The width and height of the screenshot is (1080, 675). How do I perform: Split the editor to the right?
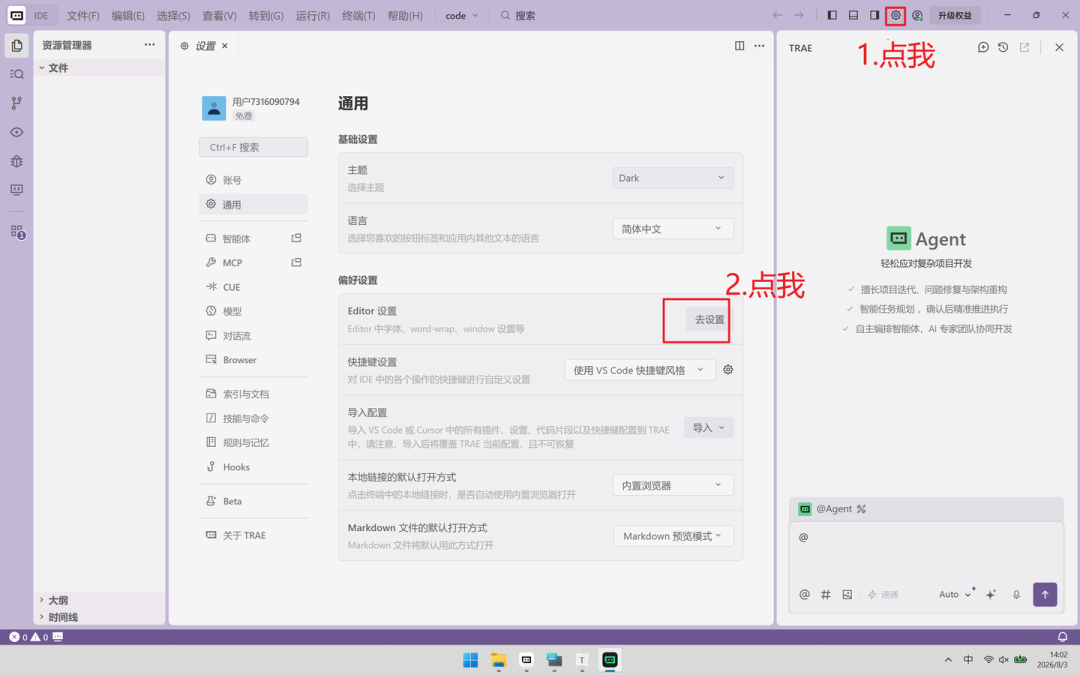coord(739,45)
